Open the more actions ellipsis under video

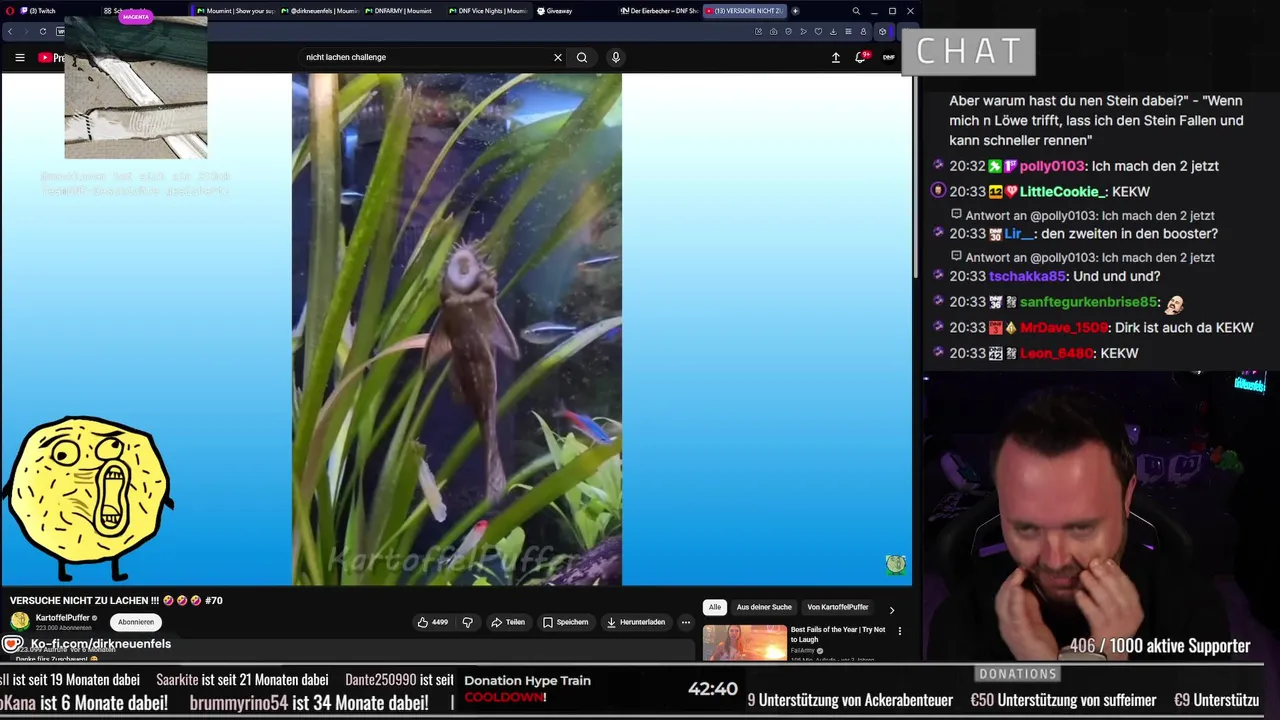click(x=686, y=622)
